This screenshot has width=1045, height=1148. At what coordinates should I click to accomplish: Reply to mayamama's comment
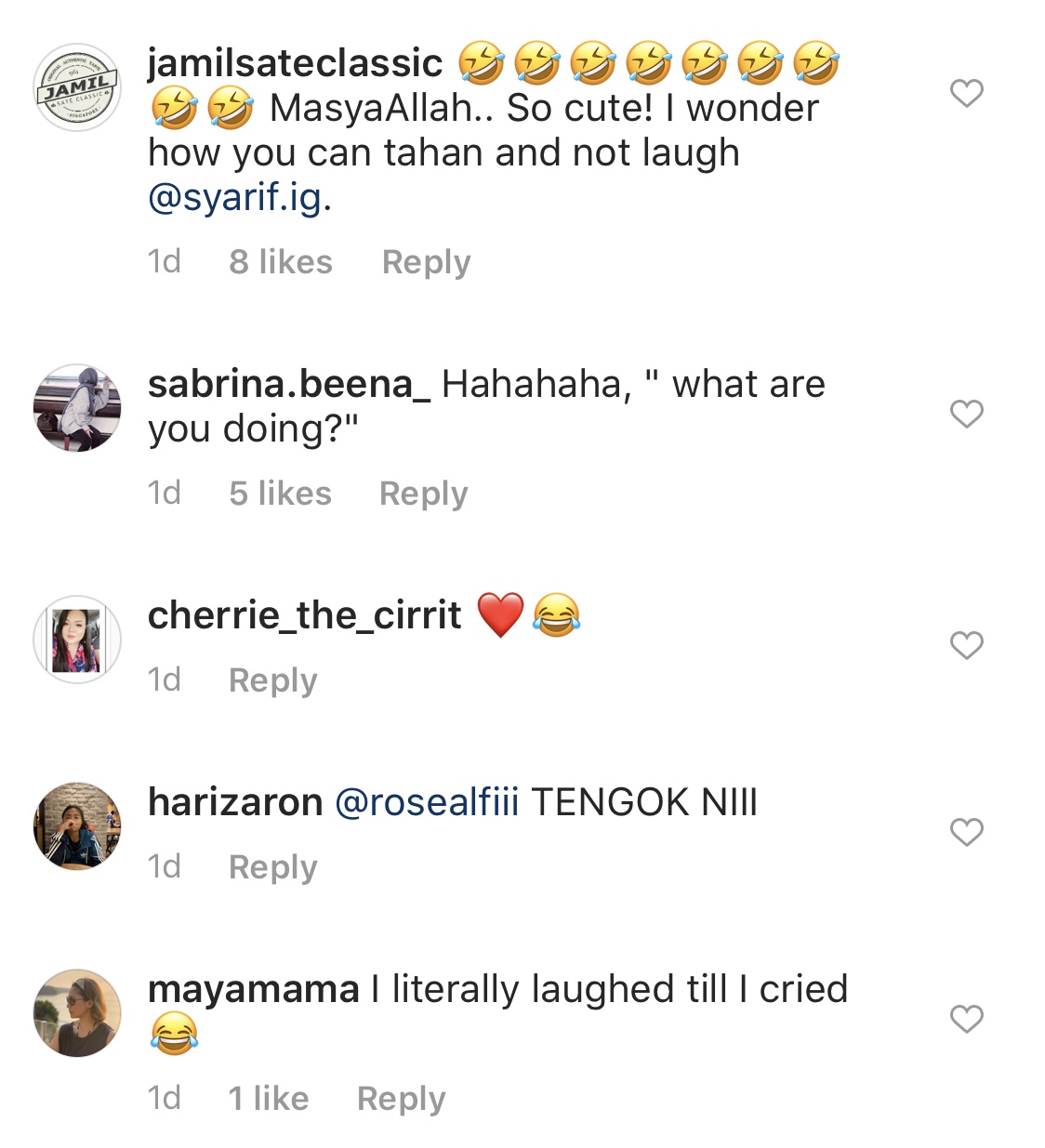pyautogui.click(x=401, y=1099)
